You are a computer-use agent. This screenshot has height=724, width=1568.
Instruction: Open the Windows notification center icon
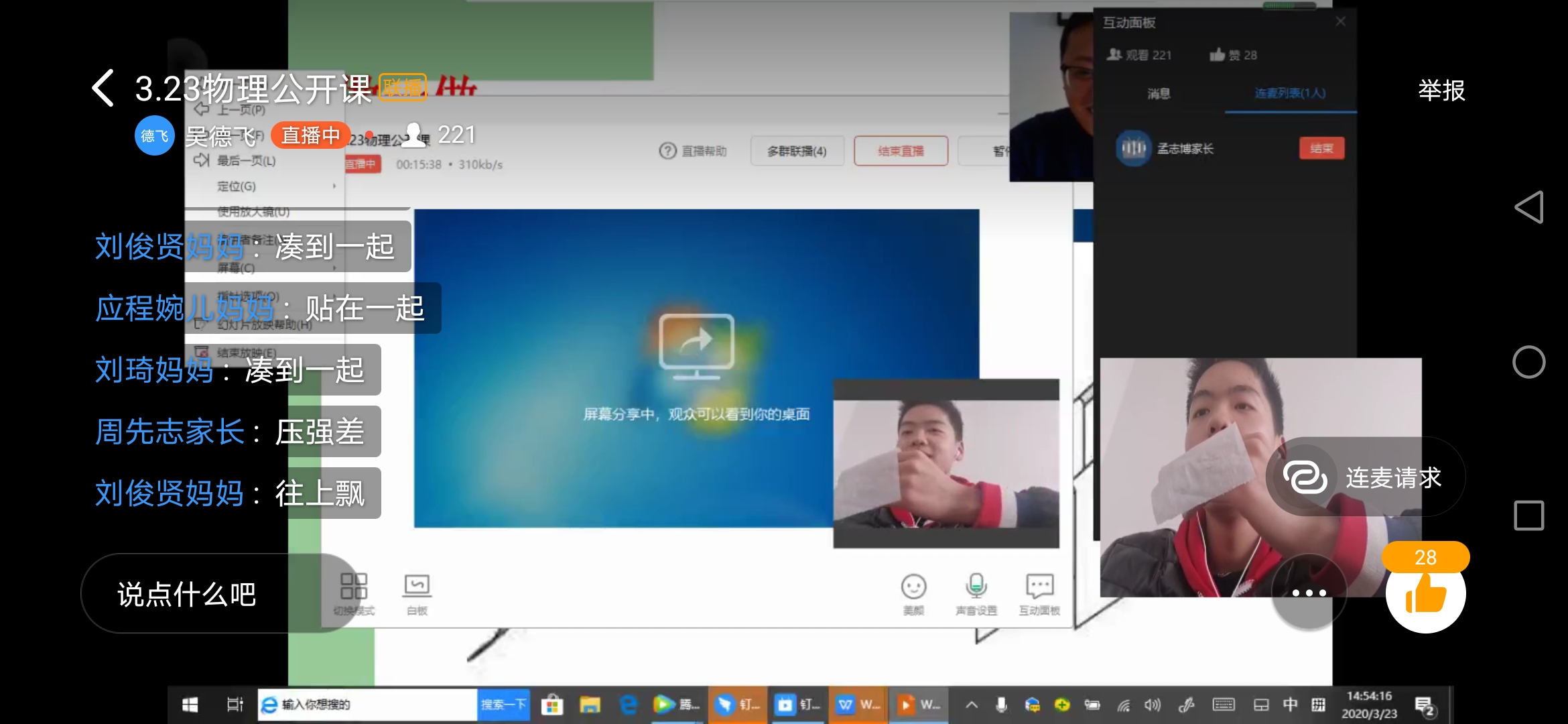[1424, 706]
